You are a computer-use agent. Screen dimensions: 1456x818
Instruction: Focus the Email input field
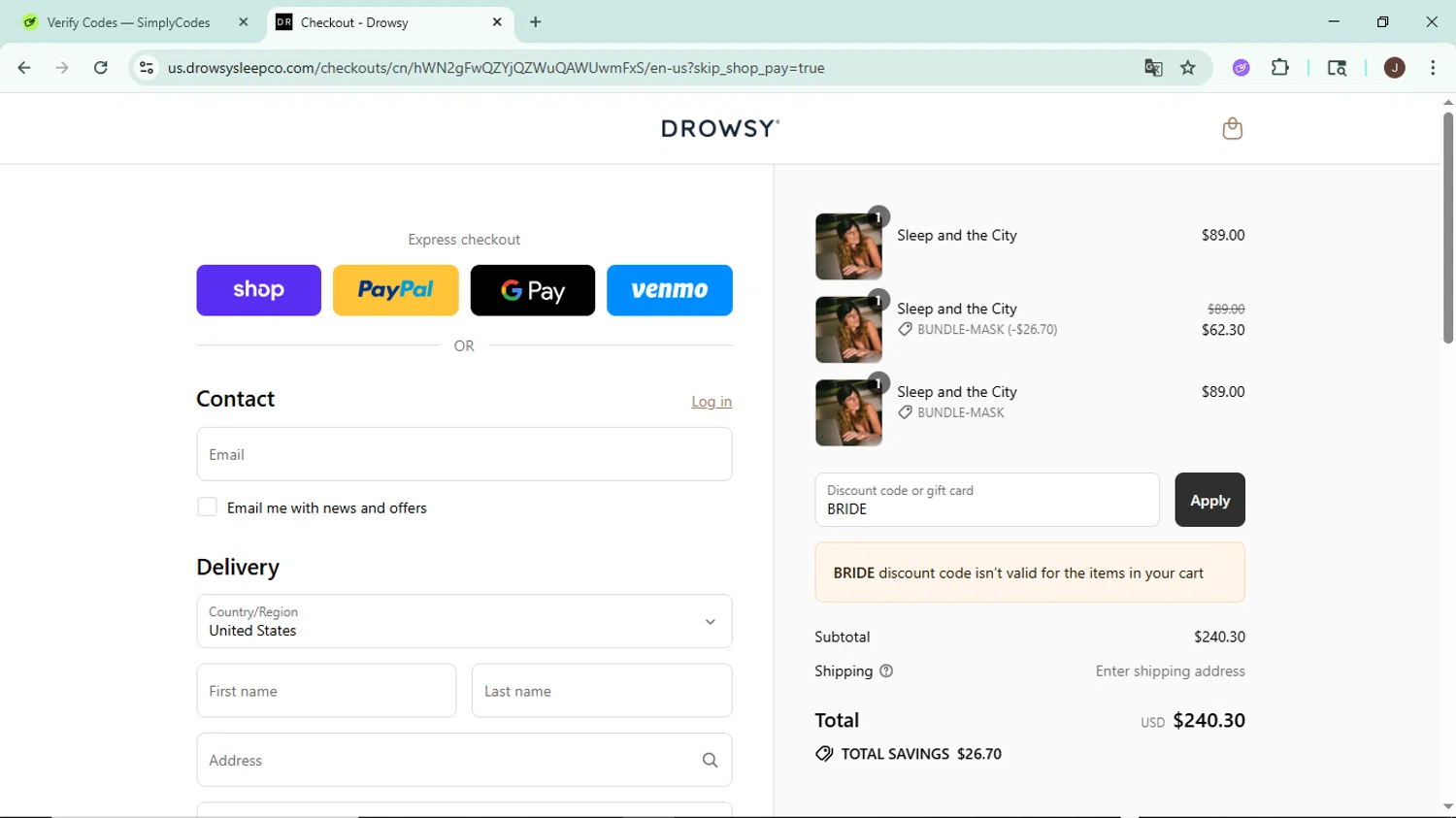(x=464, y=454)
